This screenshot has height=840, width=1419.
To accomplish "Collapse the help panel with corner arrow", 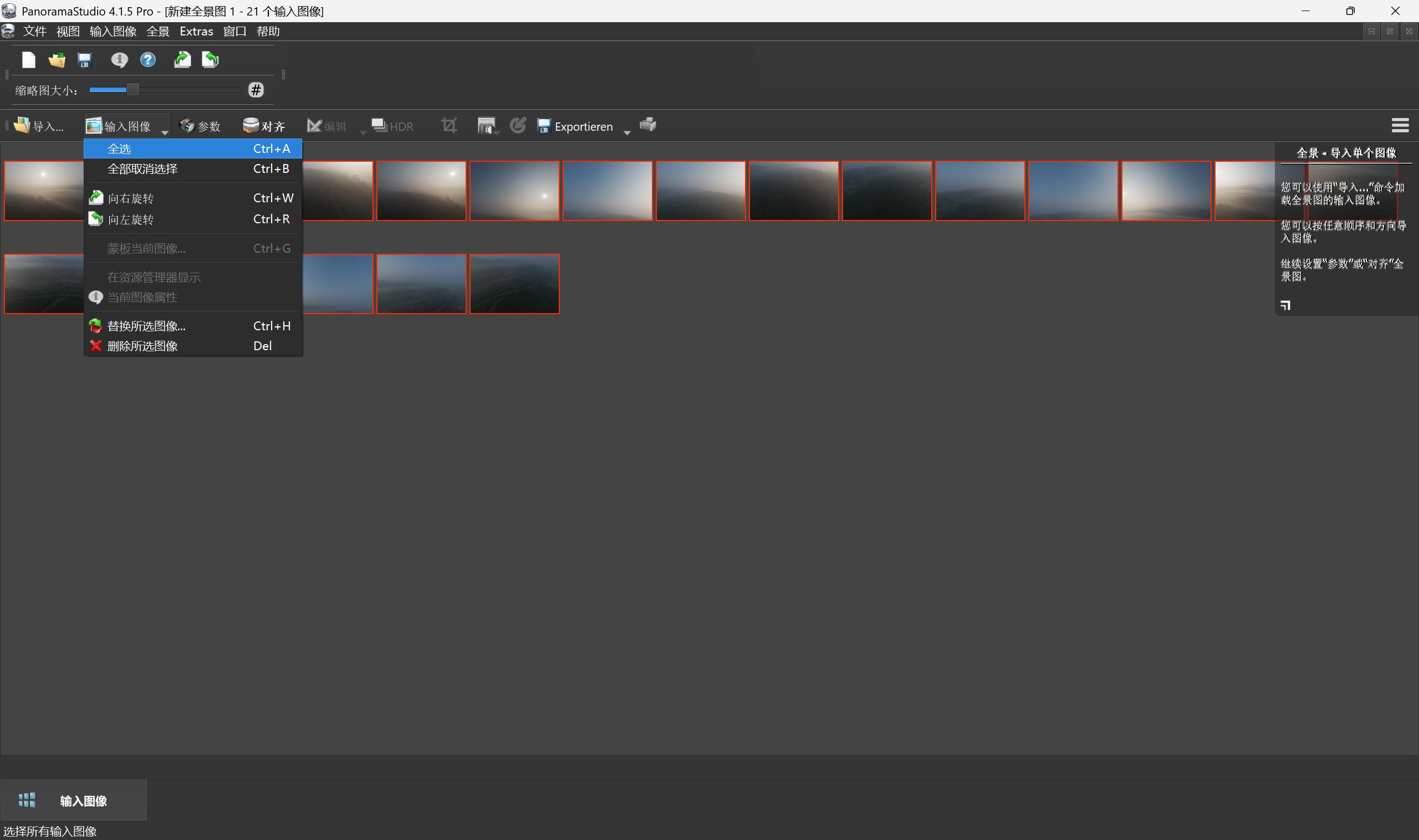I will click(1285, 306).
